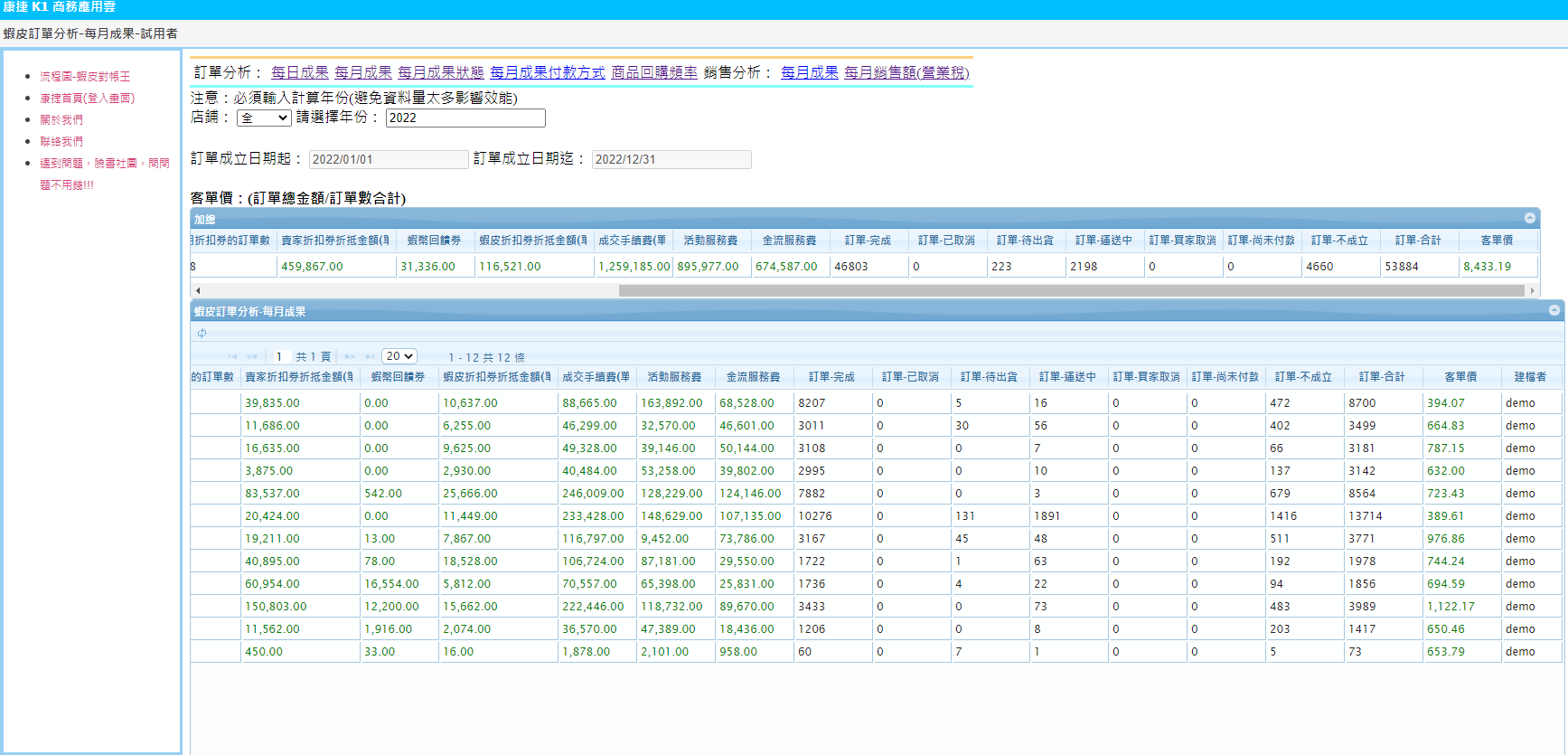Click the grid refresh icon
Screen dimensions: 1568x755
pos(202,334)
